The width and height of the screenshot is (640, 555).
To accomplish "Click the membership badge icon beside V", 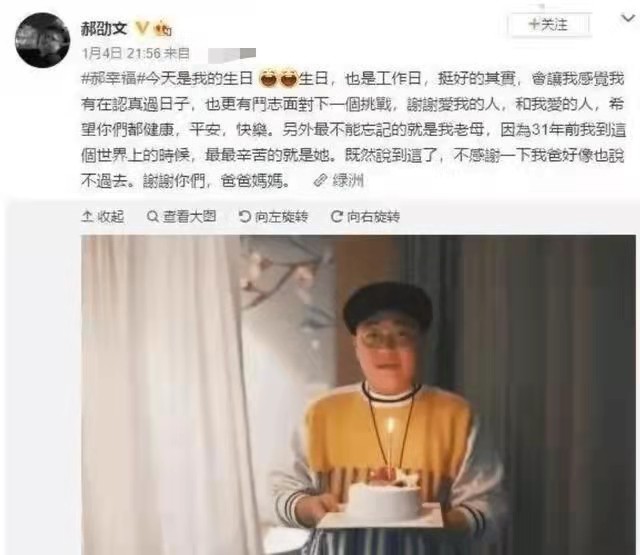I will point(163,28).
